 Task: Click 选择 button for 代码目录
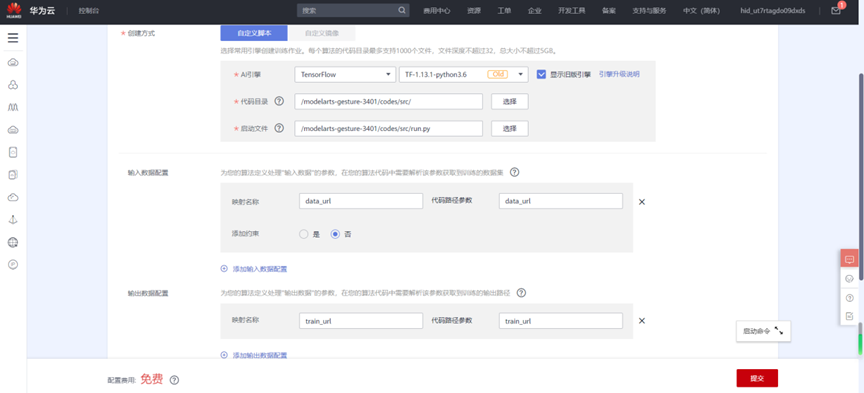pyautogui.click(x=510, y=101)
